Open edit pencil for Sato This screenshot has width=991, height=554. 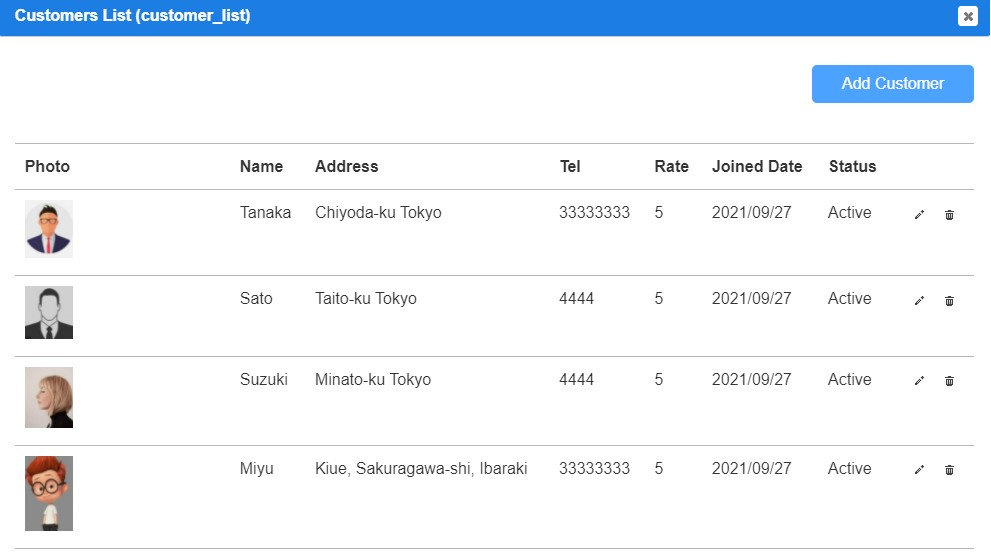919,301
